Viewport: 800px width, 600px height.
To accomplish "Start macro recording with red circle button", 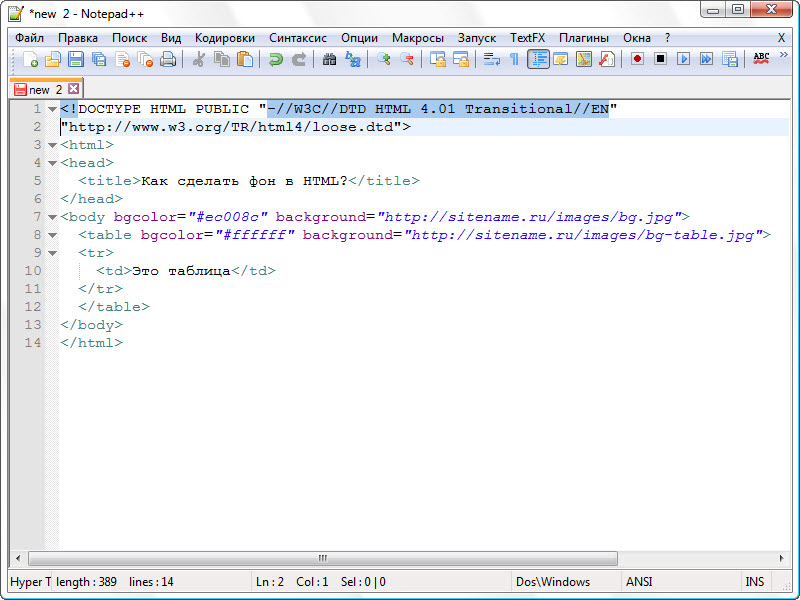I will 637,60.
